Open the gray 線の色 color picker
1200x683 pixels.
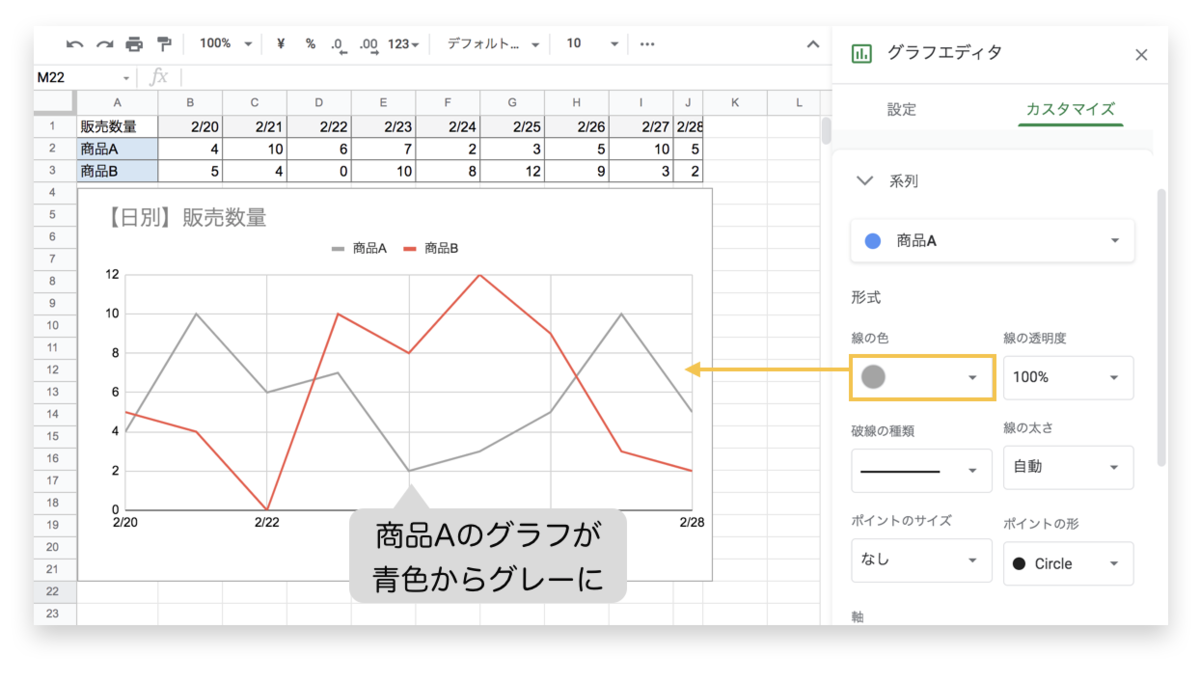(921, 377)
